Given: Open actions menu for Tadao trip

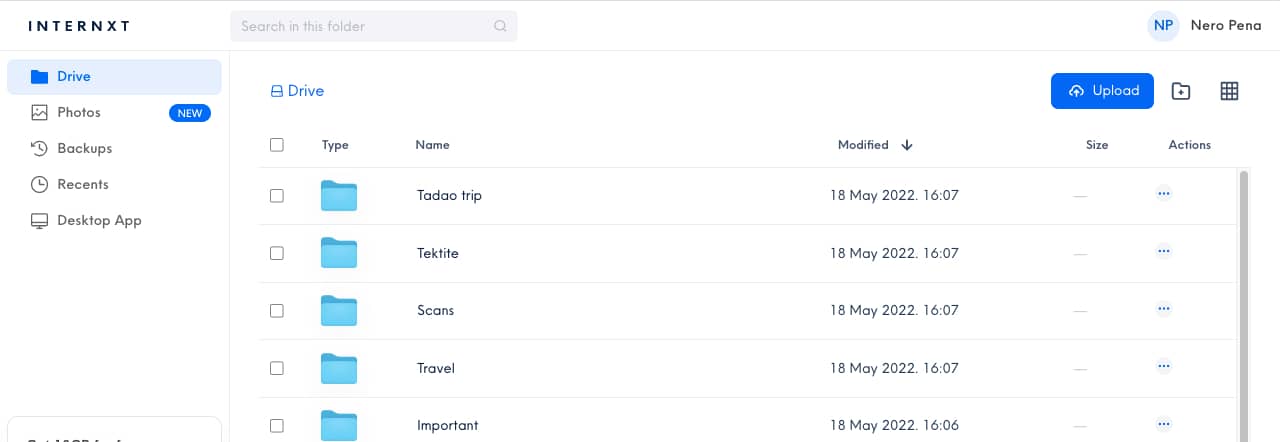Looking at the screenshot, I should [x=1163, y=194].
